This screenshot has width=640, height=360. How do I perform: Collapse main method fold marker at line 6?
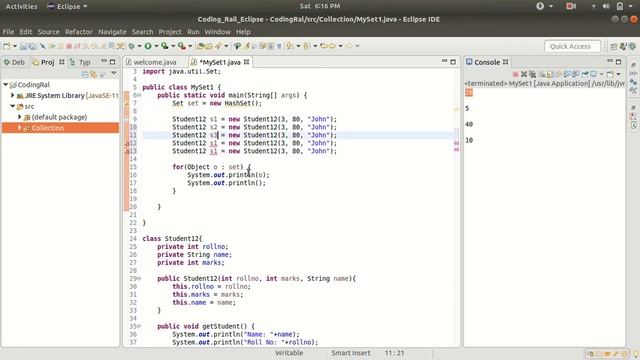pyautogui.click(x=139, y=95)
